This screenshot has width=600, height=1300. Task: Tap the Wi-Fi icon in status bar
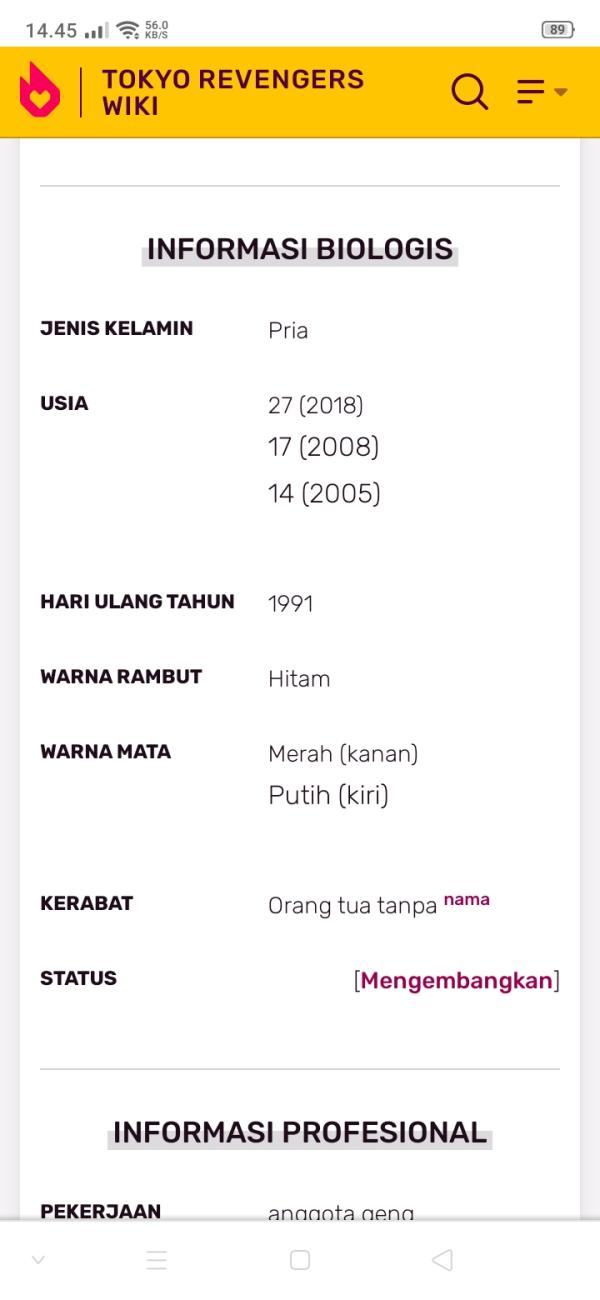point(127,30)
